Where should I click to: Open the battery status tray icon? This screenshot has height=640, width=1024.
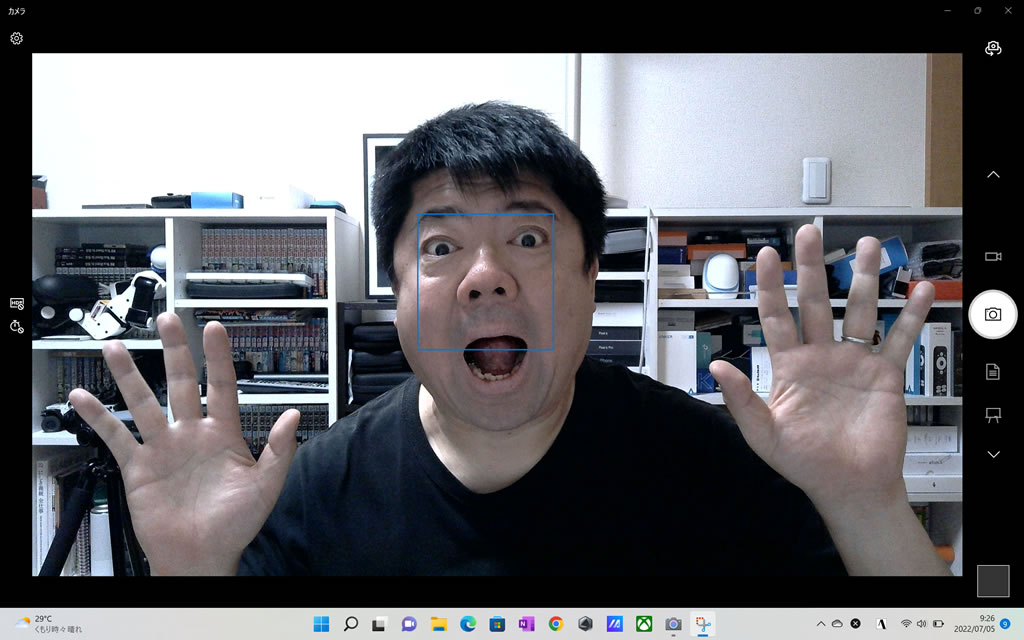click(938, 624)
